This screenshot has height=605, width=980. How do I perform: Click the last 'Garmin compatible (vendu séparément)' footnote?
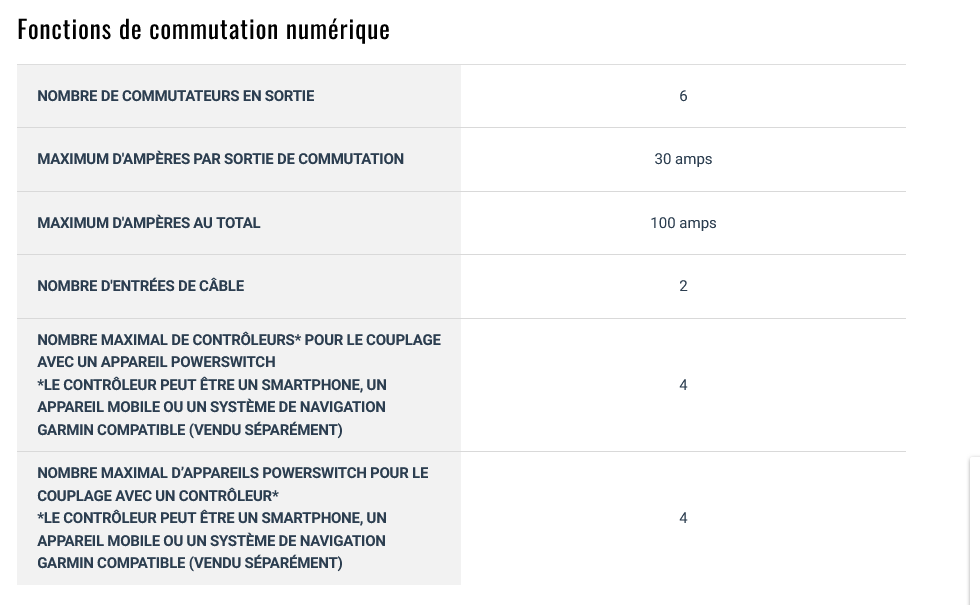click(x=190, y=563)
